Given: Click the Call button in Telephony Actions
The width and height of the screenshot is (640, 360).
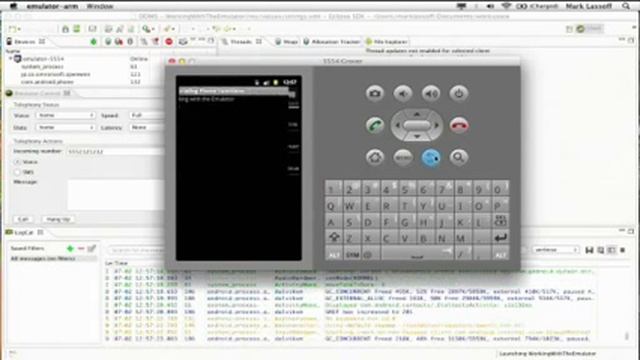Looking at the screenshot, I should (23, 219).
